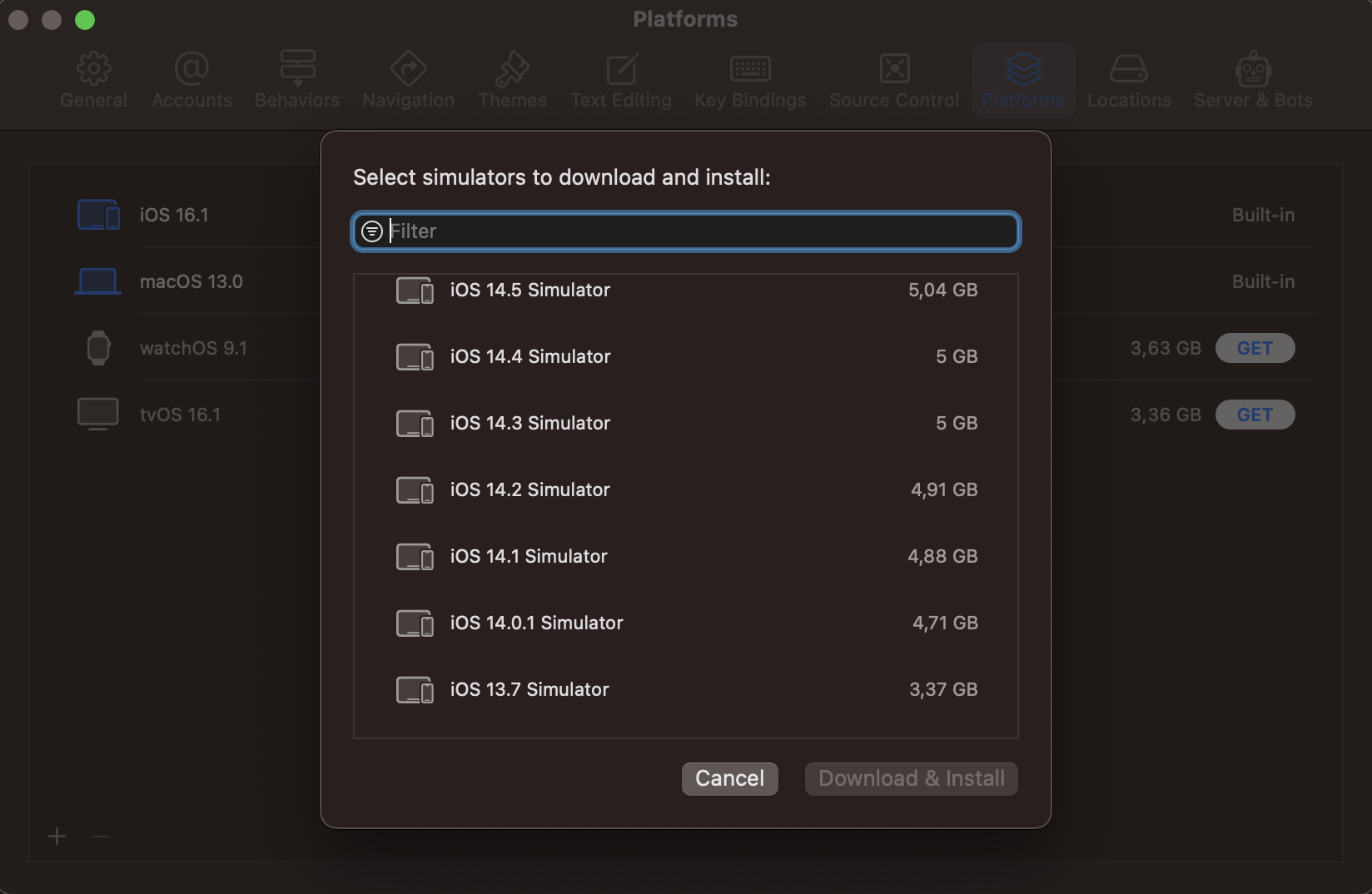Click the 3,63 GB watchOS size

coord(1166,348)
